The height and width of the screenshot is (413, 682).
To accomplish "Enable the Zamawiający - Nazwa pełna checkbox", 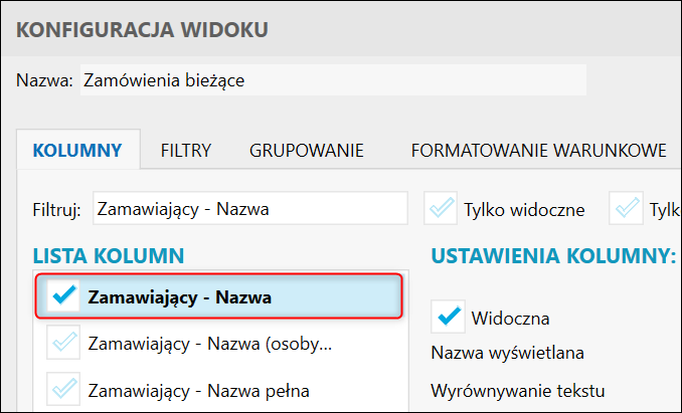I will coord(64,389).
